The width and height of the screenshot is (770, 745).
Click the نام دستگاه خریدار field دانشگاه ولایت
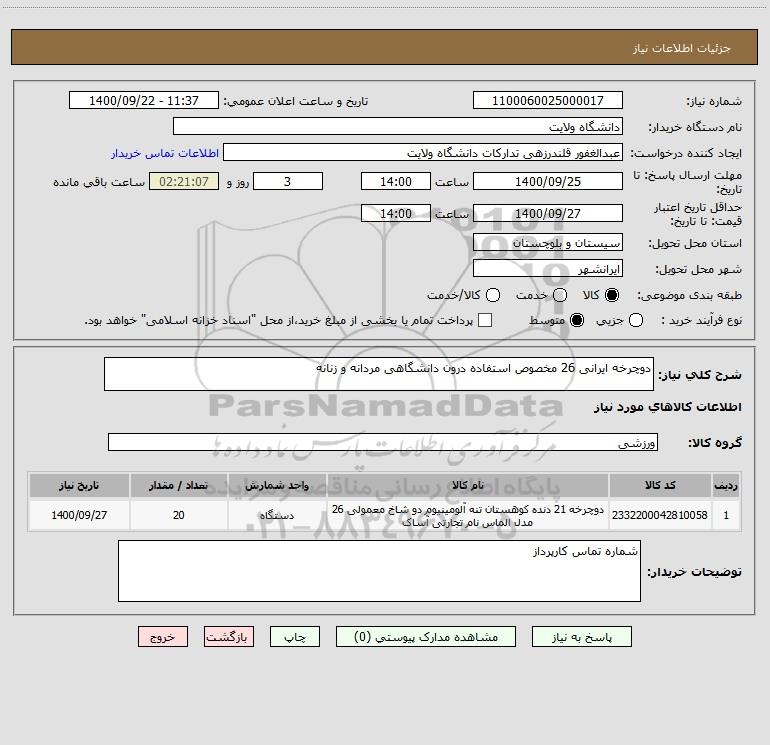click(x=398, y=126)
